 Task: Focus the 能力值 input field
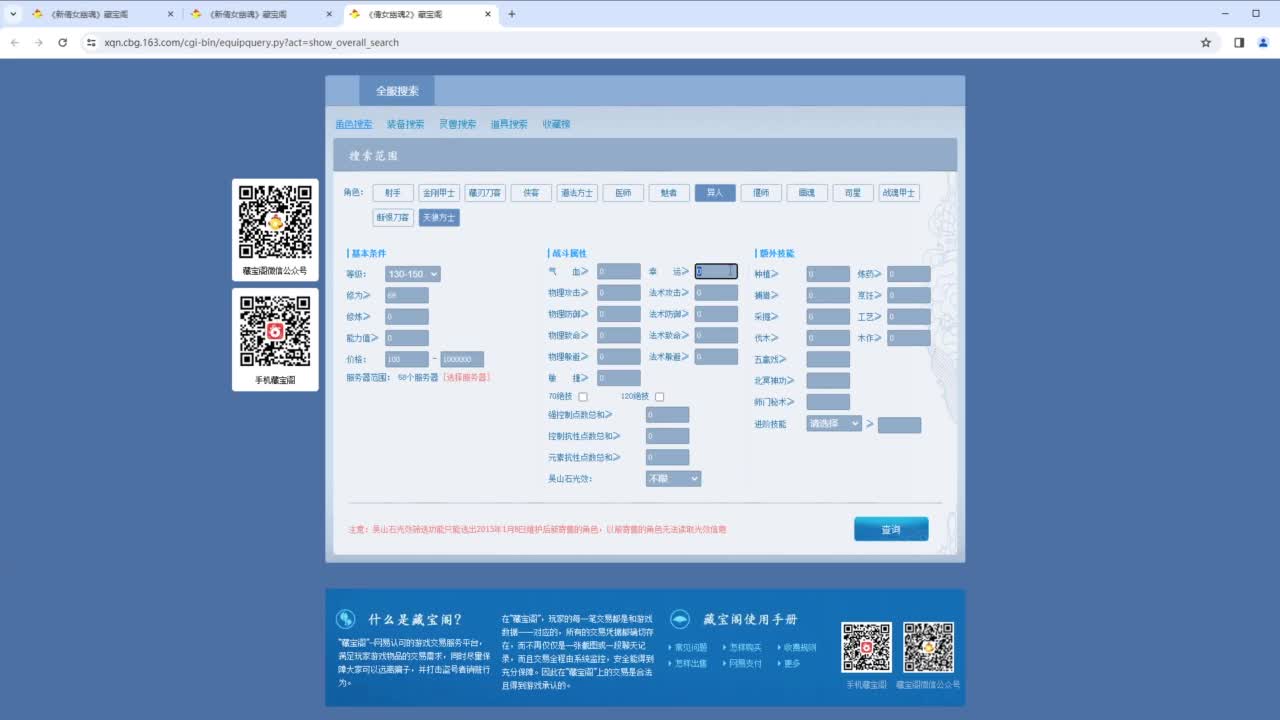(x=407, y=338)
